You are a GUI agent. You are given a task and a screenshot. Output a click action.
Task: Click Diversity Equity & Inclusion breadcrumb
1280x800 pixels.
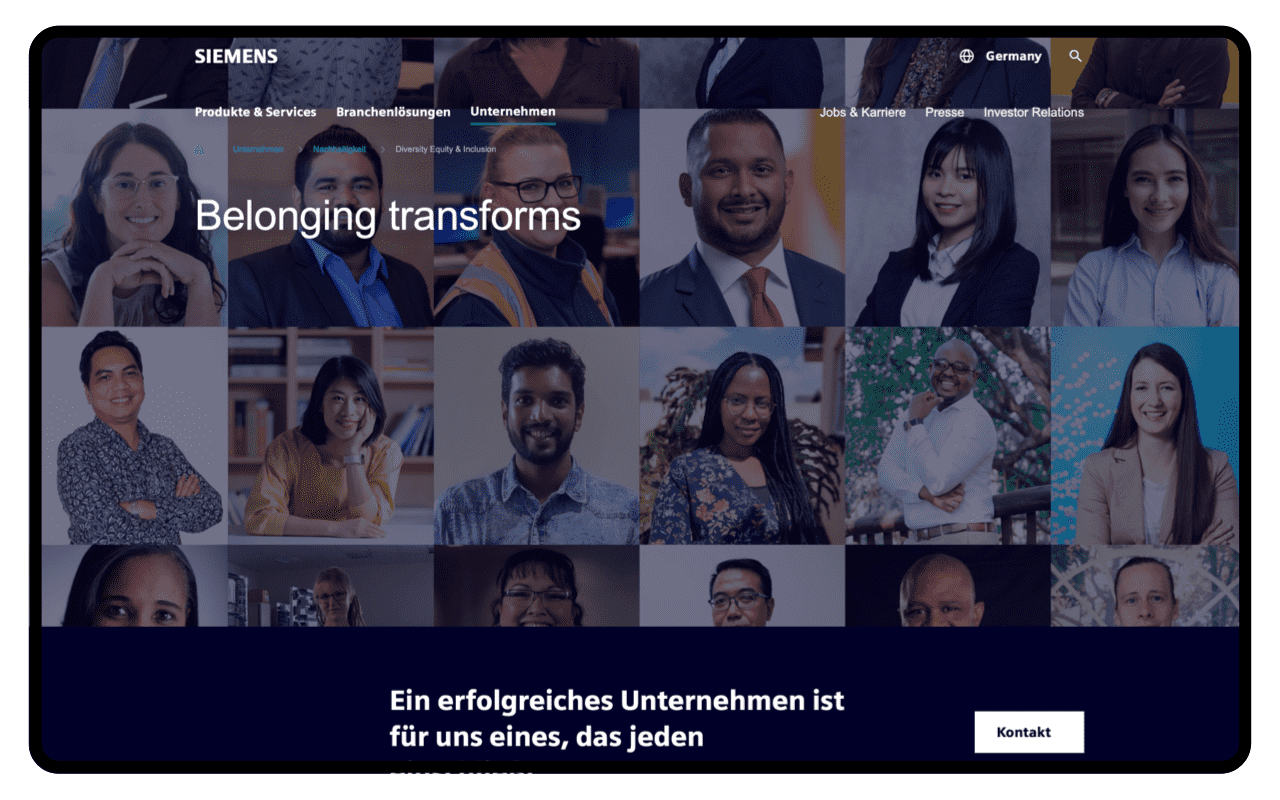[445, 149]
